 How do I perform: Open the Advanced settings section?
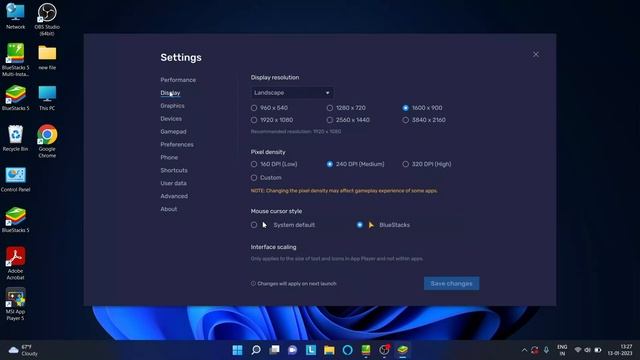[174, 196]
